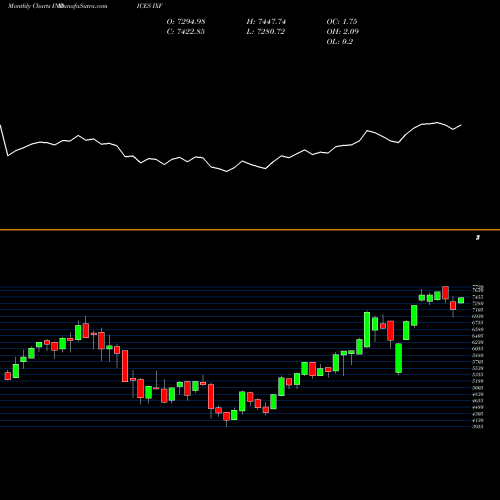Screen dimensions: 500x500
Task: Click the OC: 1.75 value
Action: (x=342, y=22)
